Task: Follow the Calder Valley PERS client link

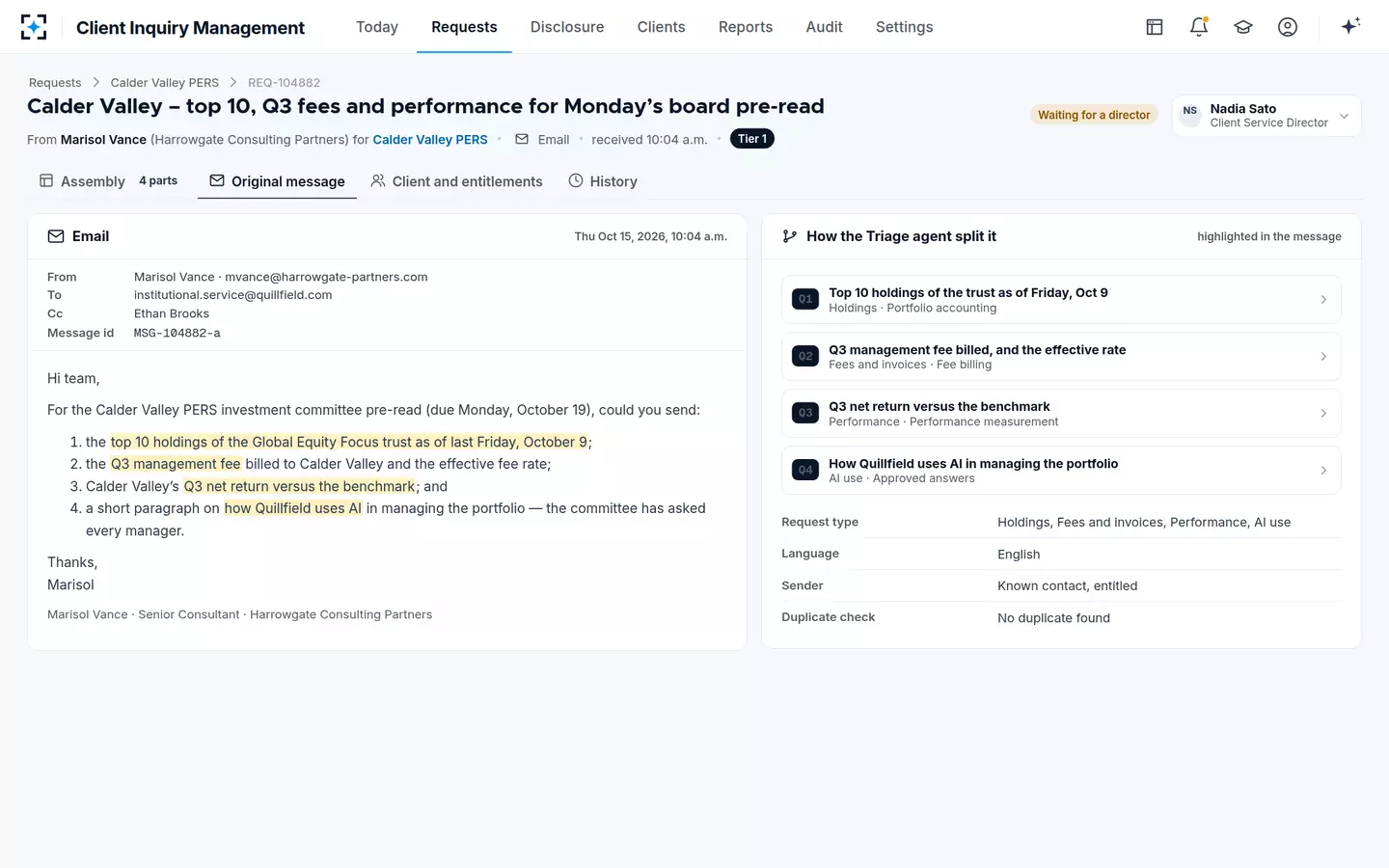Action: 430,140
